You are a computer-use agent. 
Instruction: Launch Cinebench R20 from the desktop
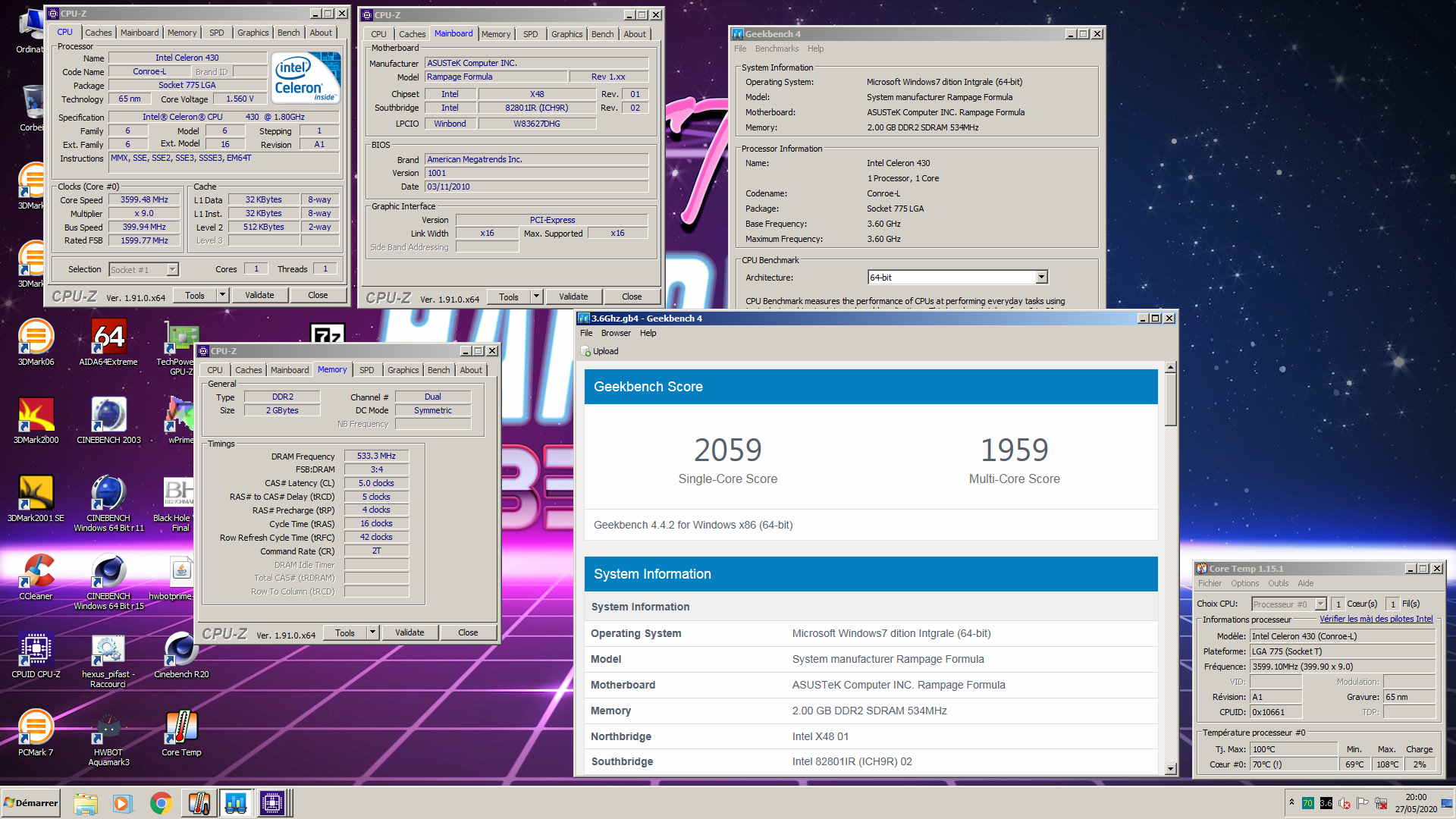[181, 655]
